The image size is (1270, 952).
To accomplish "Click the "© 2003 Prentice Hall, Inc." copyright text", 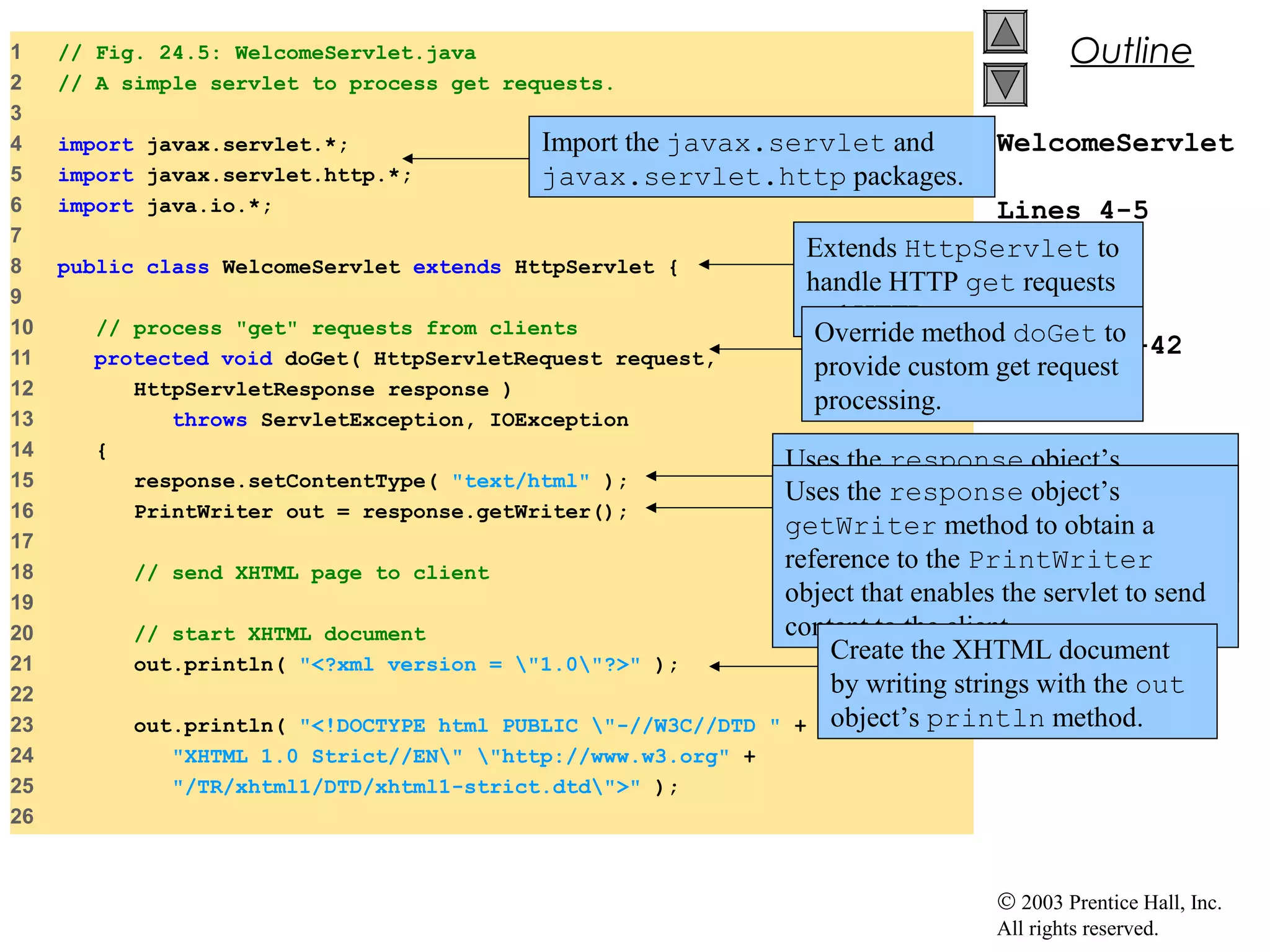I will point(1109,902).
